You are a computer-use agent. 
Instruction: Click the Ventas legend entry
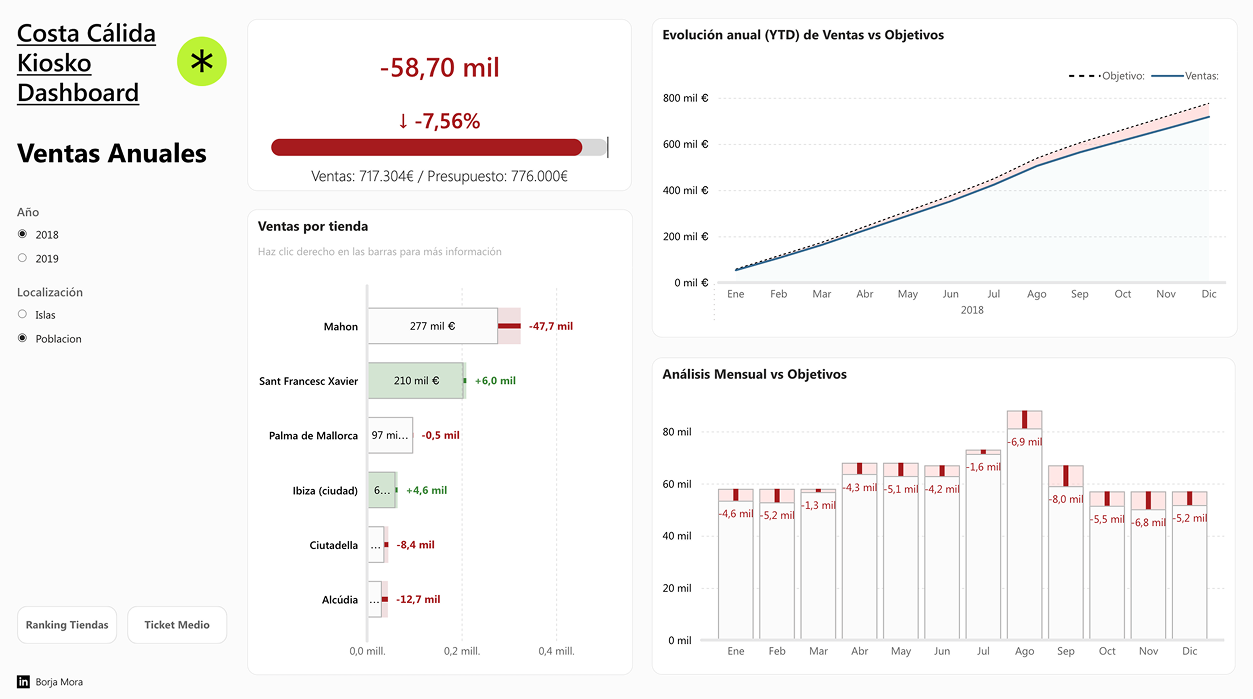(x=1186, y=76)
